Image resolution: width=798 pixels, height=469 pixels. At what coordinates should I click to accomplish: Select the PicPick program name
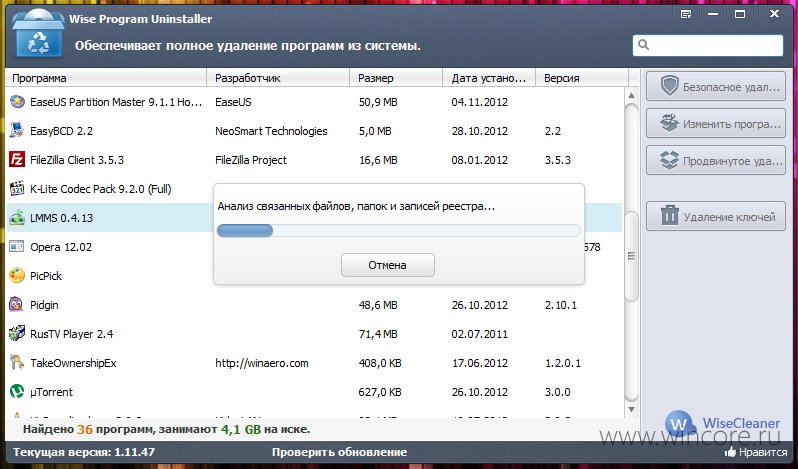pos(46,276)
